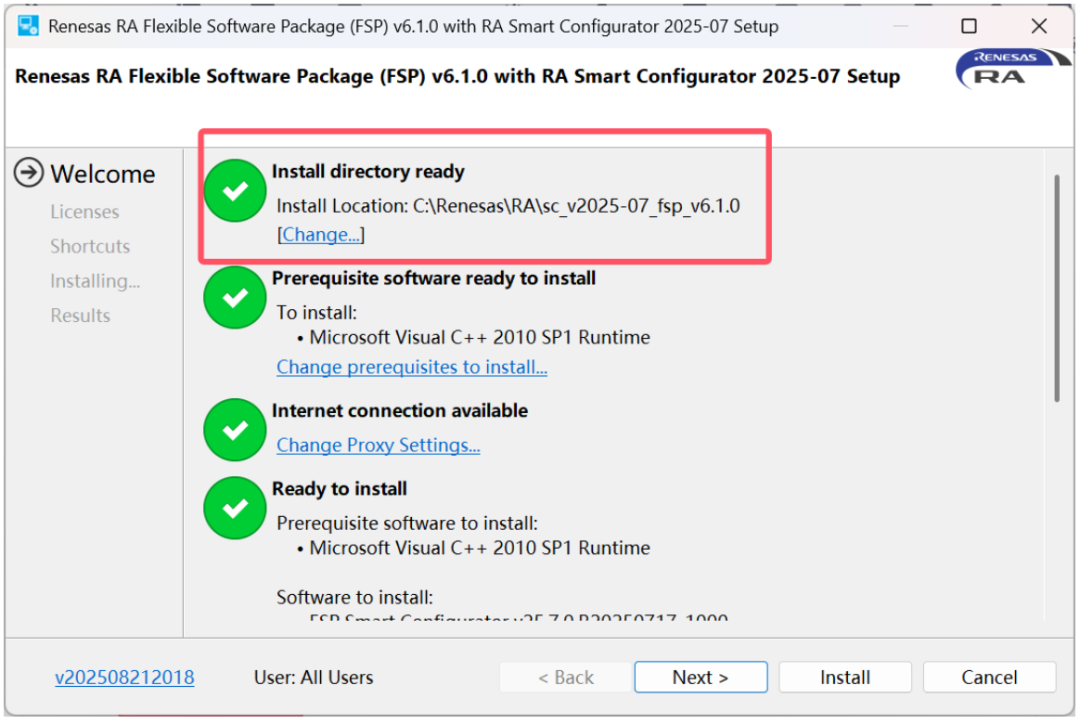Click the vertical scrollbar in the content pane
Image resolution: width=1080 pixels, height=724 pixels.
click(1057, 290)
